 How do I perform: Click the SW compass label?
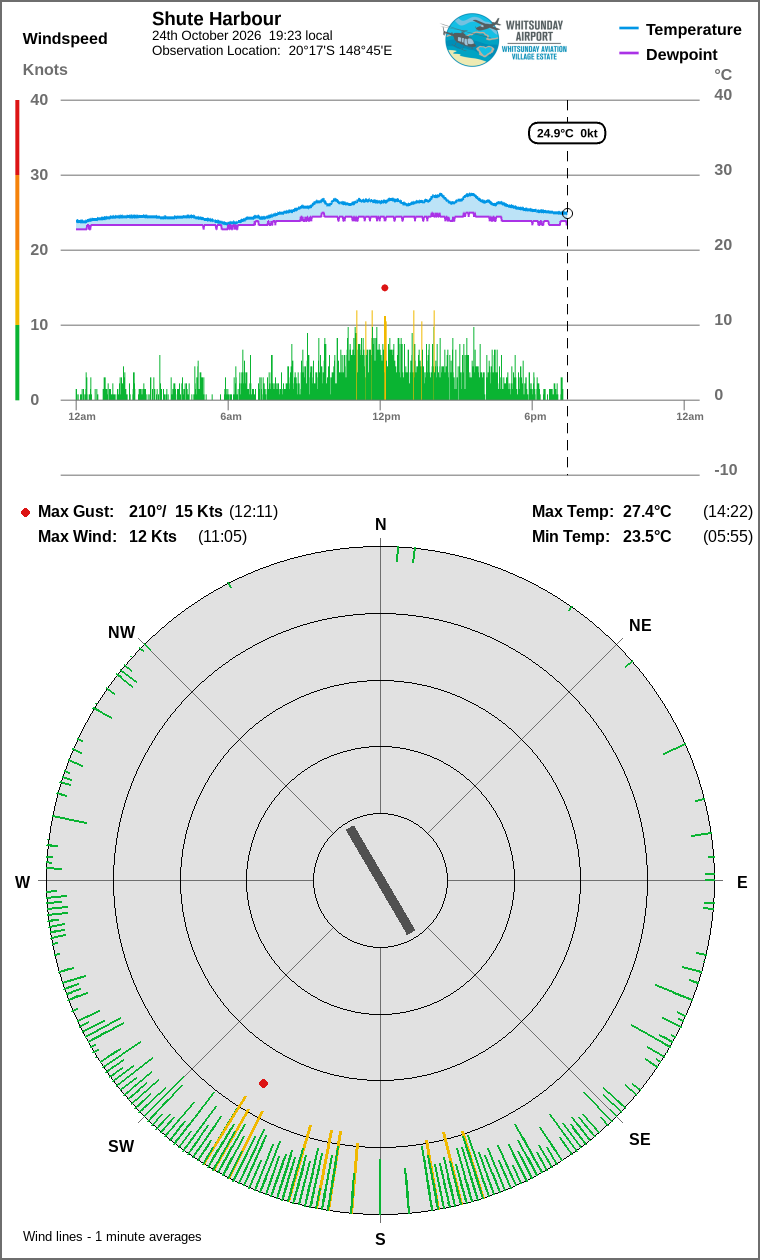(121, 1147)
